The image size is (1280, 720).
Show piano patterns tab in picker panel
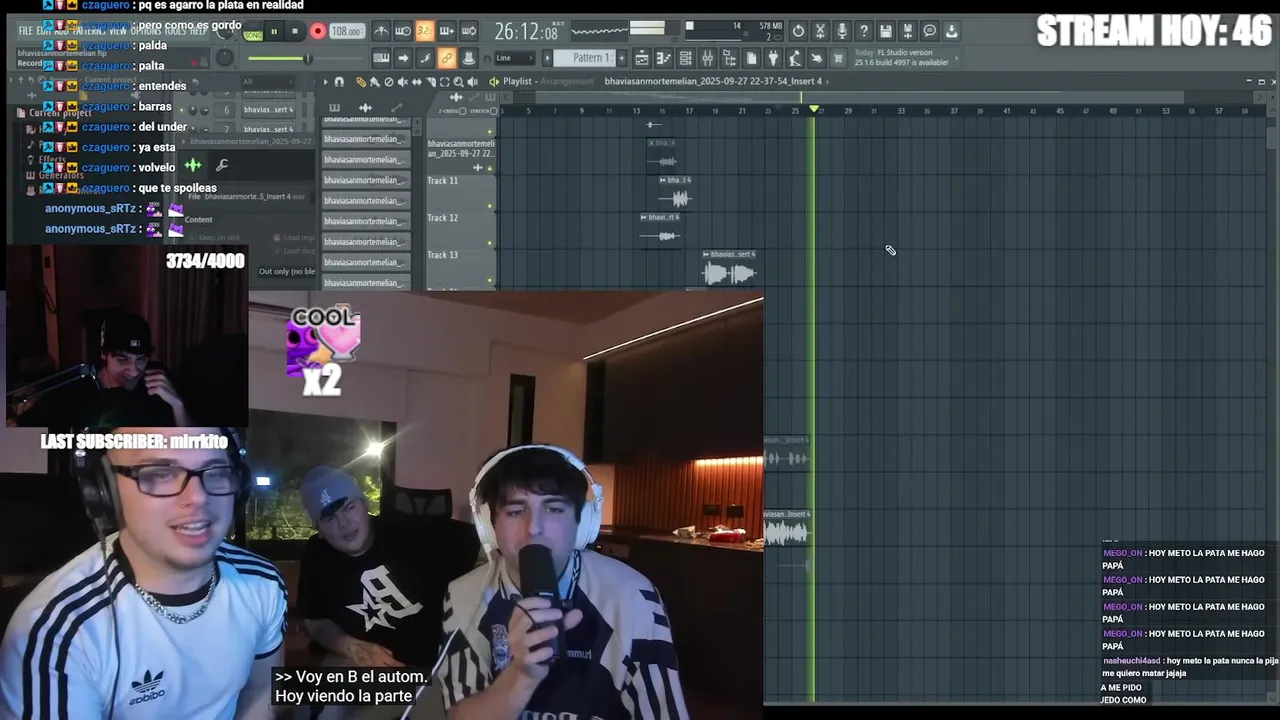(x=334, y=107)
